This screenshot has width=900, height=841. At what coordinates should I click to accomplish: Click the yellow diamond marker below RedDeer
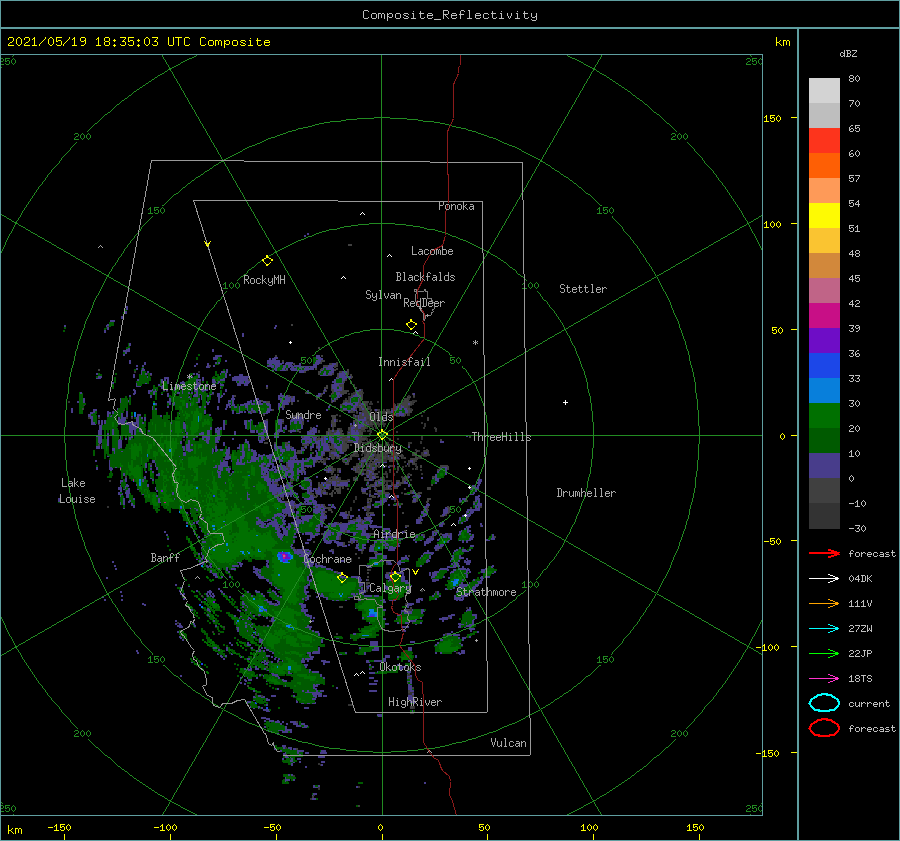click(x=412, y=324)
